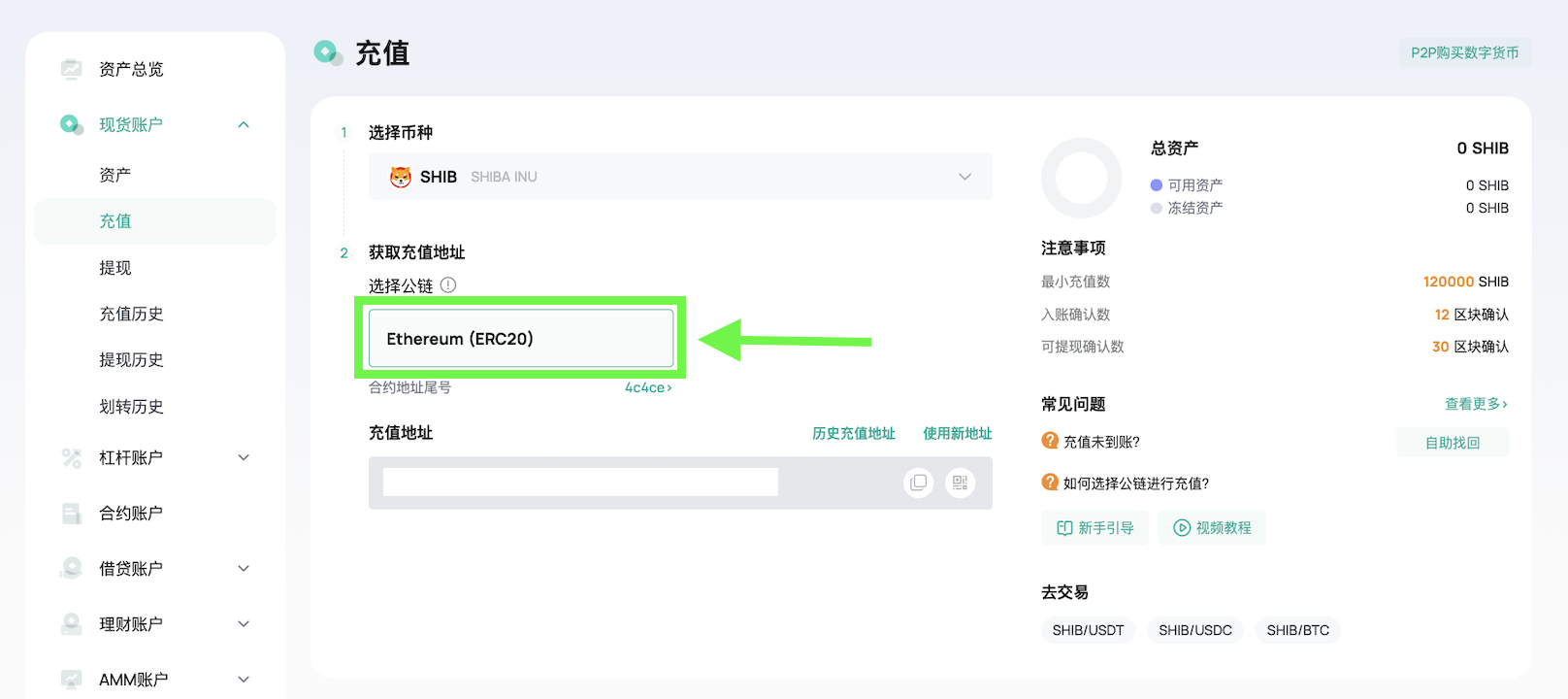
Task: Open the Ethereum (ERC20) chain selector
Action: 521,339
